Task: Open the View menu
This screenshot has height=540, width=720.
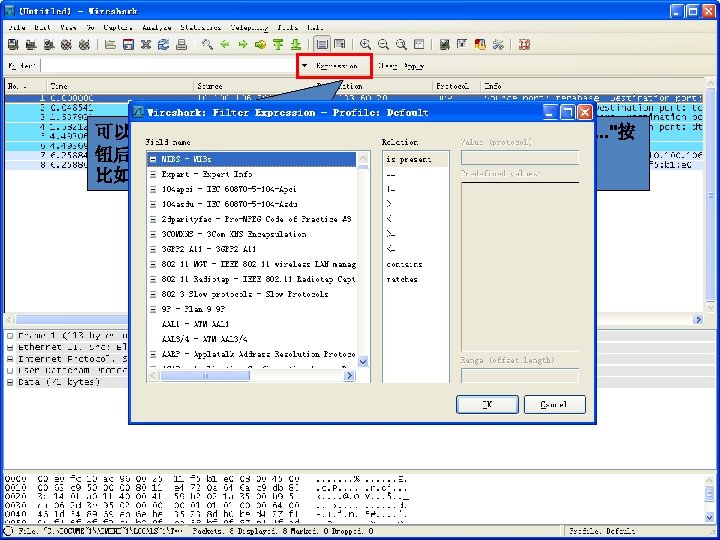Action: 68,28
